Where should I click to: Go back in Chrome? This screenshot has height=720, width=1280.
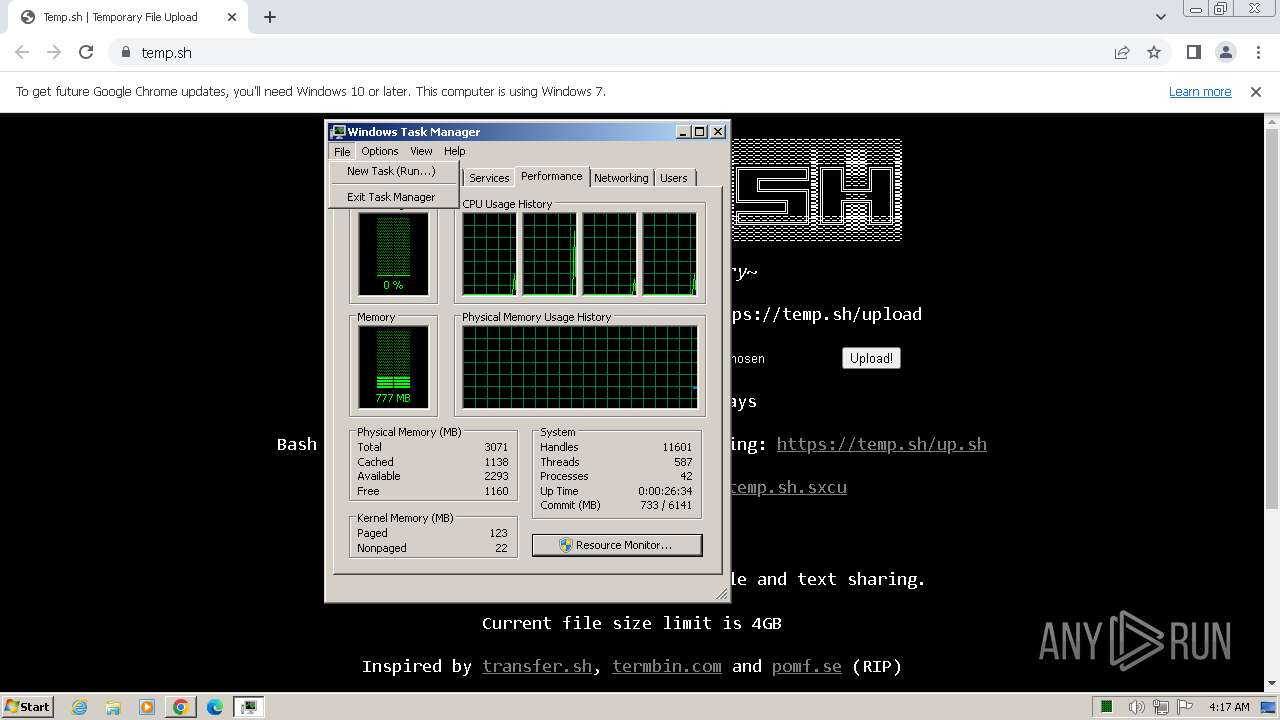(22, 52)
